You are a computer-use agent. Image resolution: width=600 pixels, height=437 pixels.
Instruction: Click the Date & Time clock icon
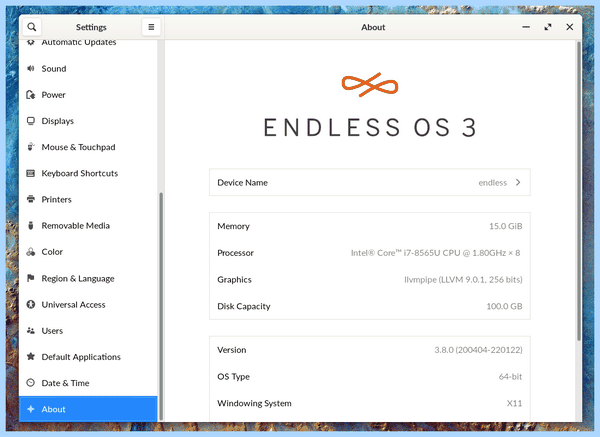tap(31, 383)
